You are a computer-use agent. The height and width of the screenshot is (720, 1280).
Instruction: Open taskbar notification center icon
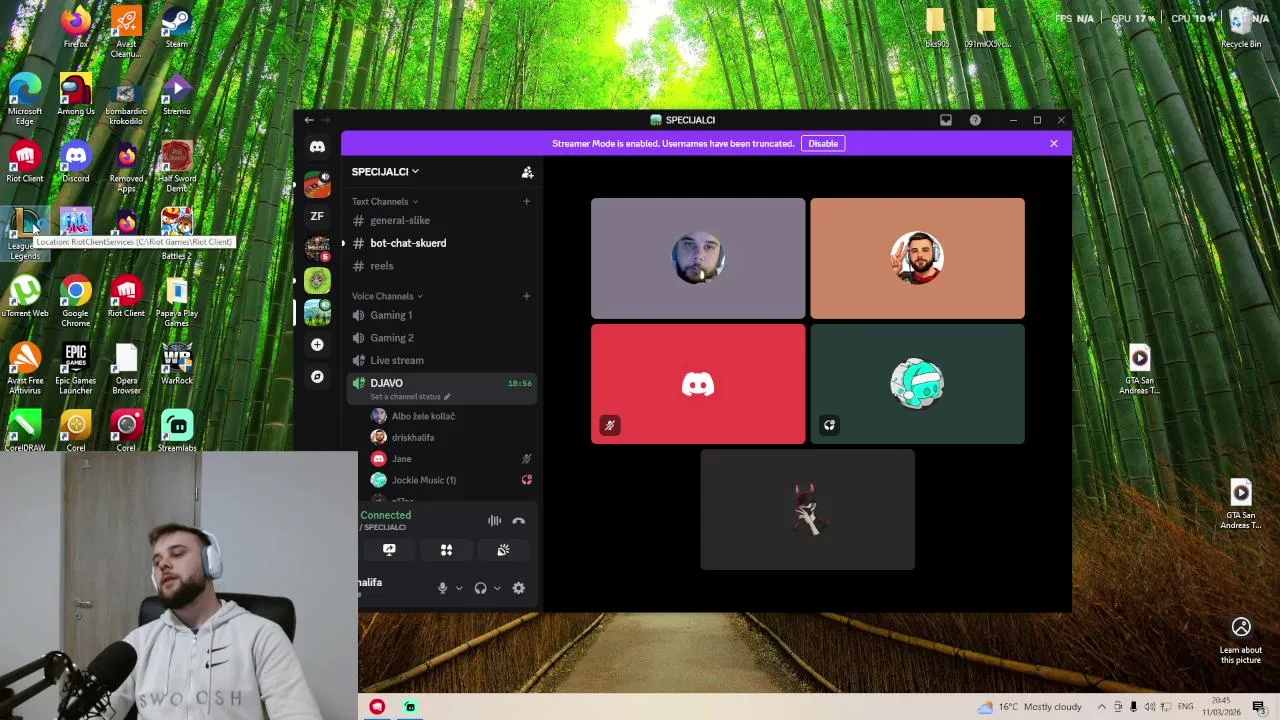click(1259, 707)
